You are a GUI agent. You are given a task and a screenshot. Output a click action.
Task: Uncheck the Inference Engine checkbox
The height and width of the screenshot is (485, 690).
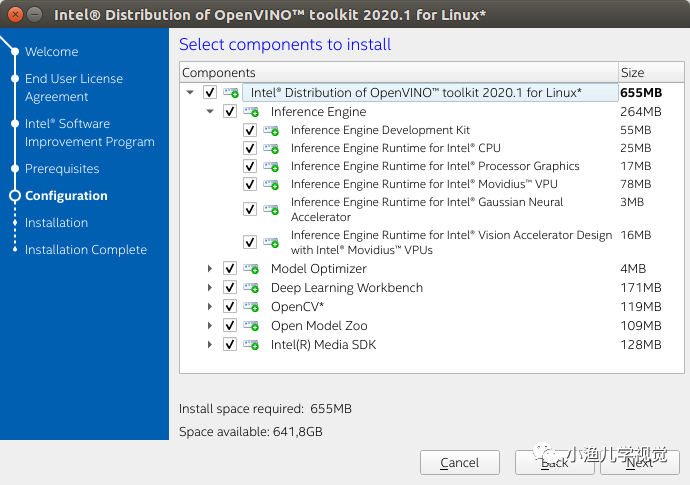[x=230, y=112]
